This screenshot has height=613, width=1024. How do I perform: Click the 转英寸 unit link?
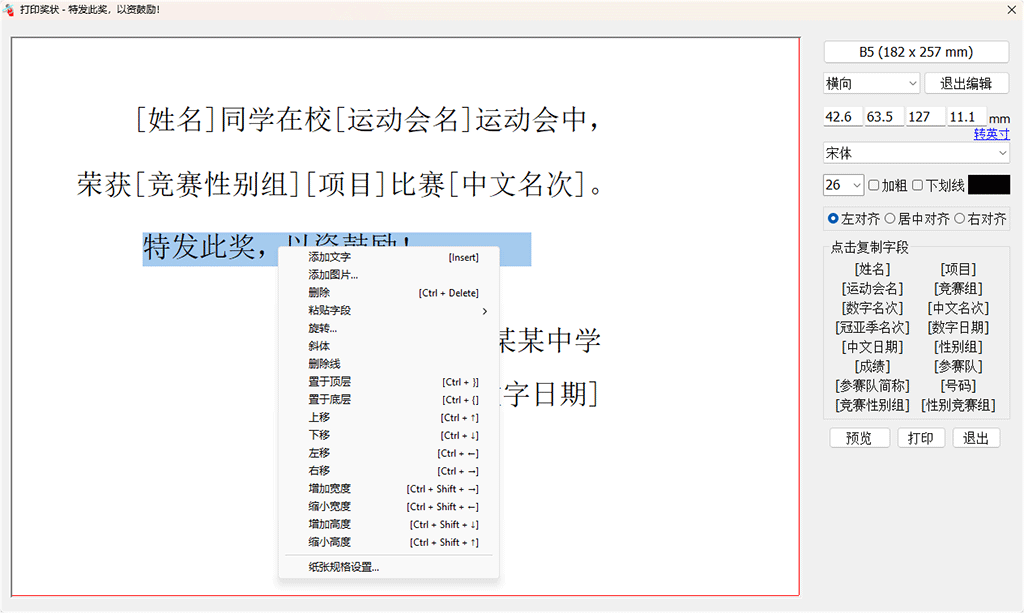(x=991, y=134)
